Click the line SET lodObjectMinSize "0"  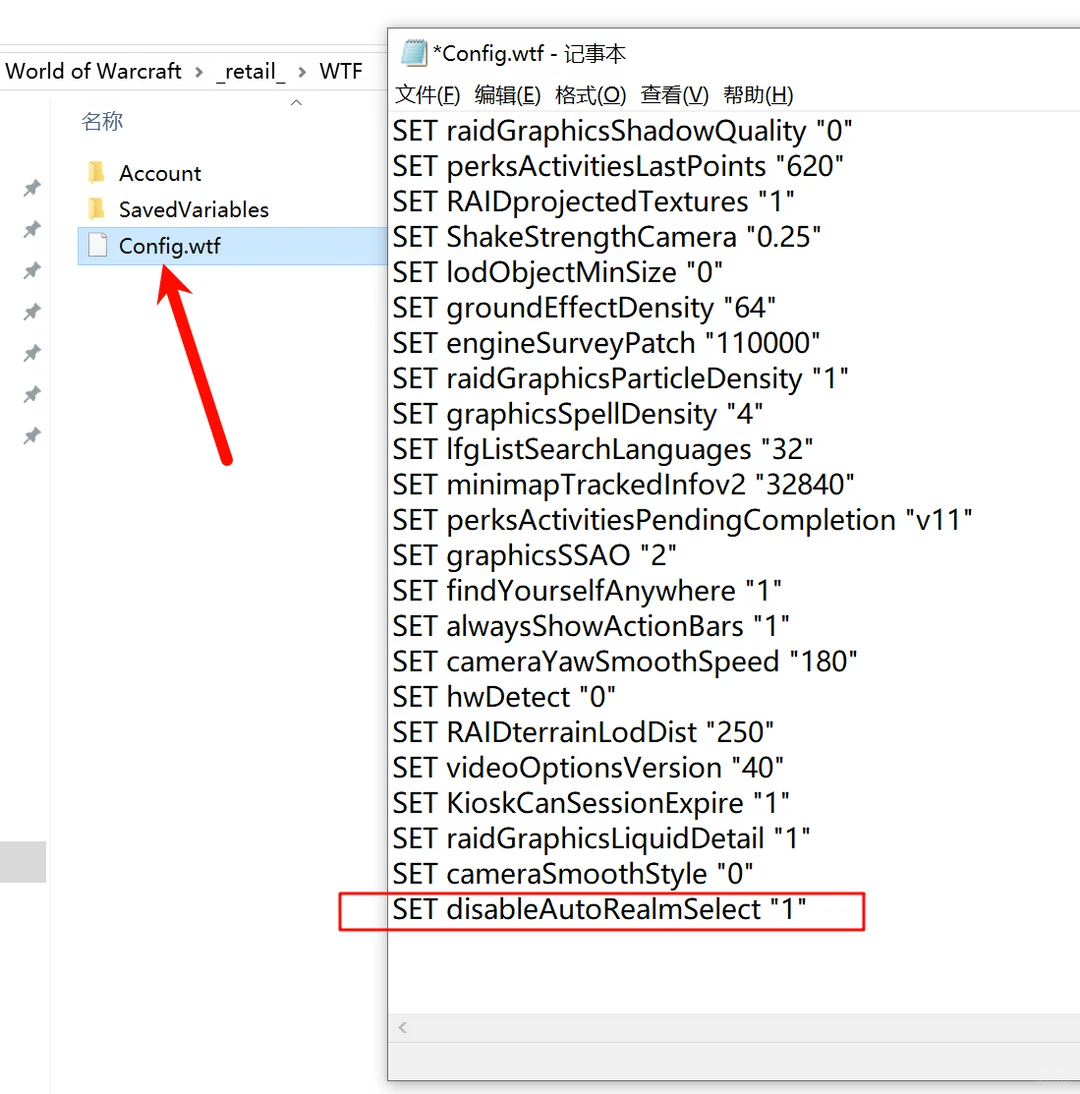pos(557,273)
